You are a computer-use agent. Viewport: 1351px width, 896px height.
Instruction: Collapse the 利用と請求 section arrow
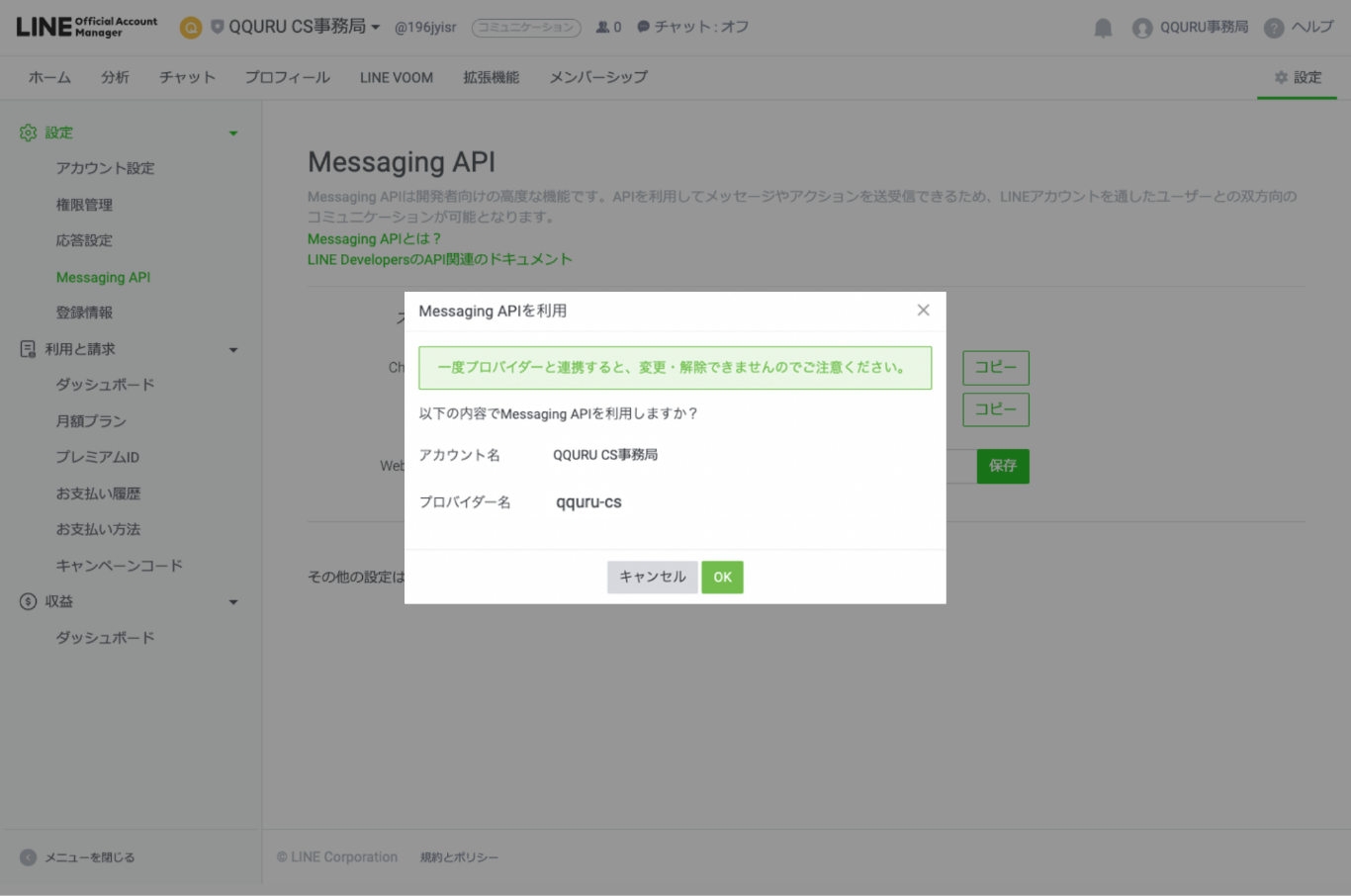[233, 350]
